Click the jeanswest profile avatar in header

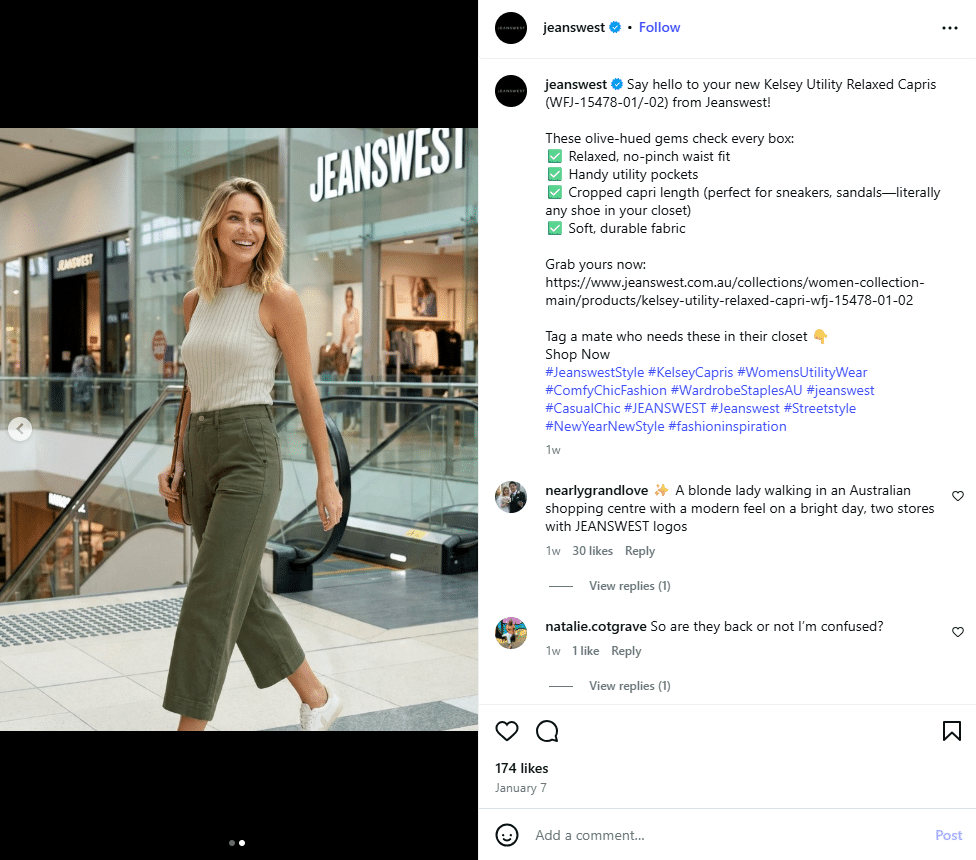[x=511, y=28]
